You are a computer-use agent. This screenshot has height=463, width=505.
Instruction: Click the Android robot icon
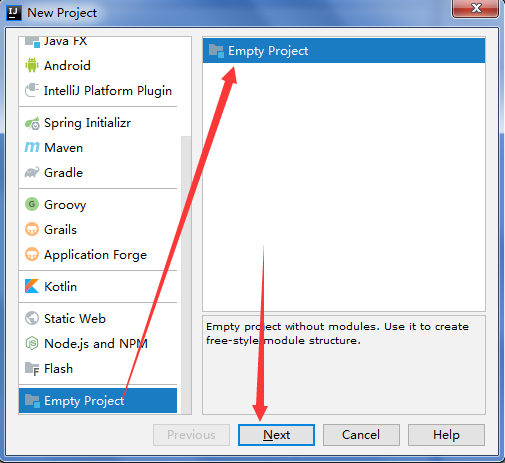[32, 65]
